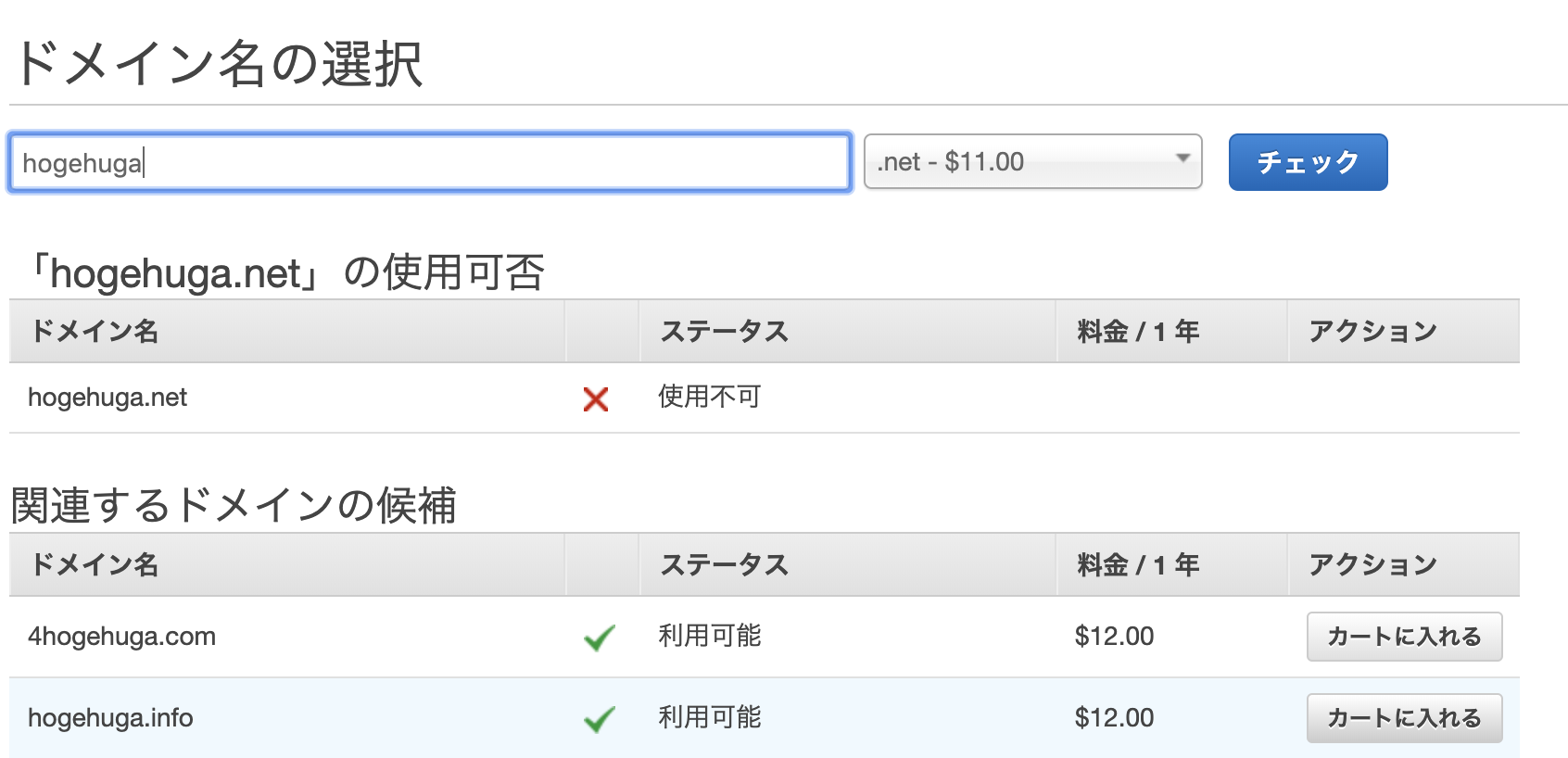
Task: Select the 4hogehuga.com domain name
Action: pyautogui.click(x=121, y=637)
